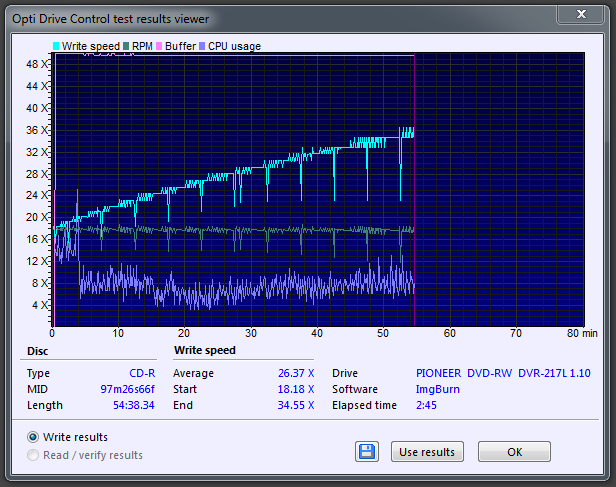This screenshot has height=487, width=616.
Task: Click the pink Buffer legend swatch
Action: pyautogui.click(x=159, y=46)
